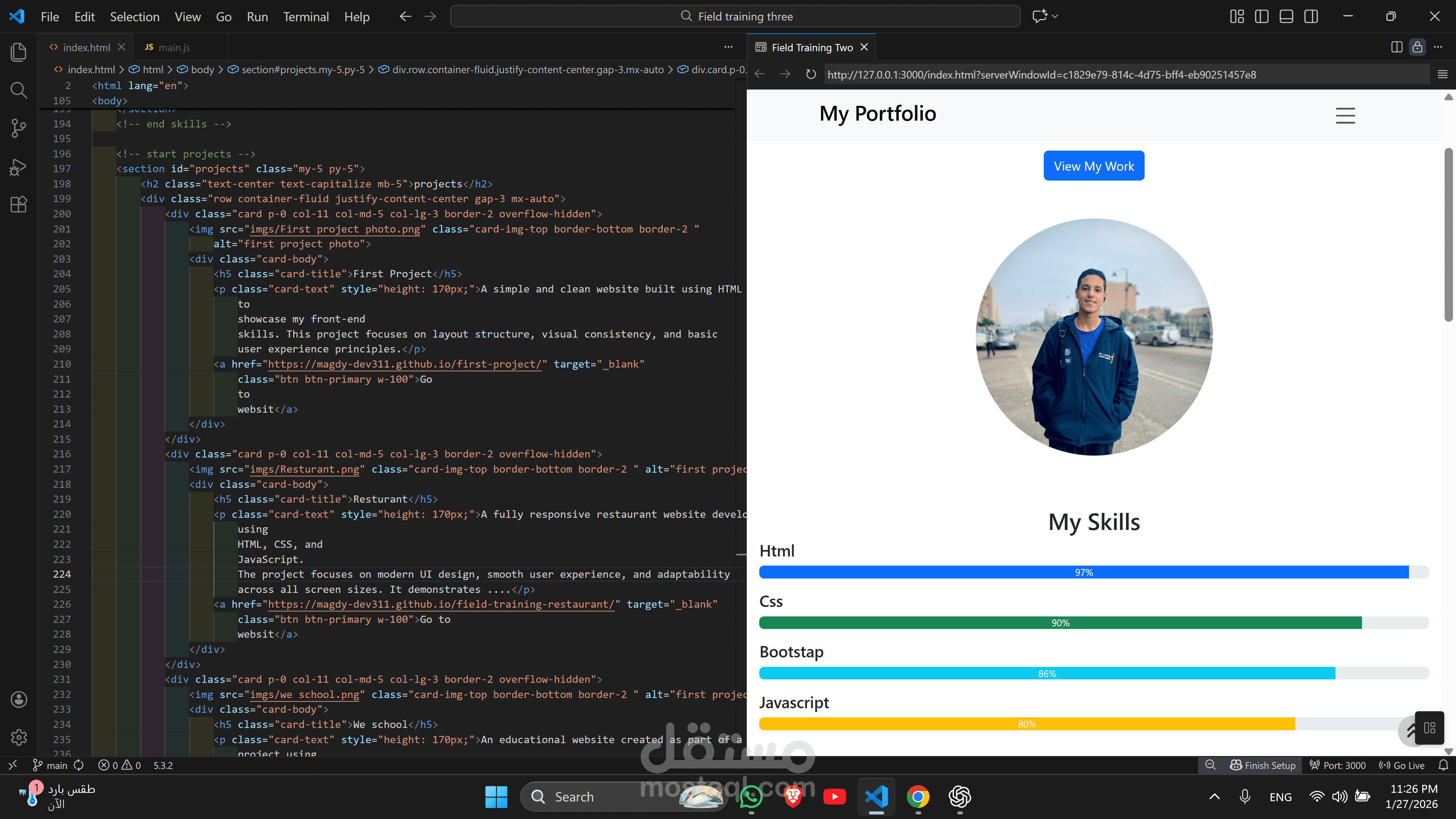Open the WhatsApp taskbar icon
Viewport: 1456px width, 819px height.
[x=751, y=796]
